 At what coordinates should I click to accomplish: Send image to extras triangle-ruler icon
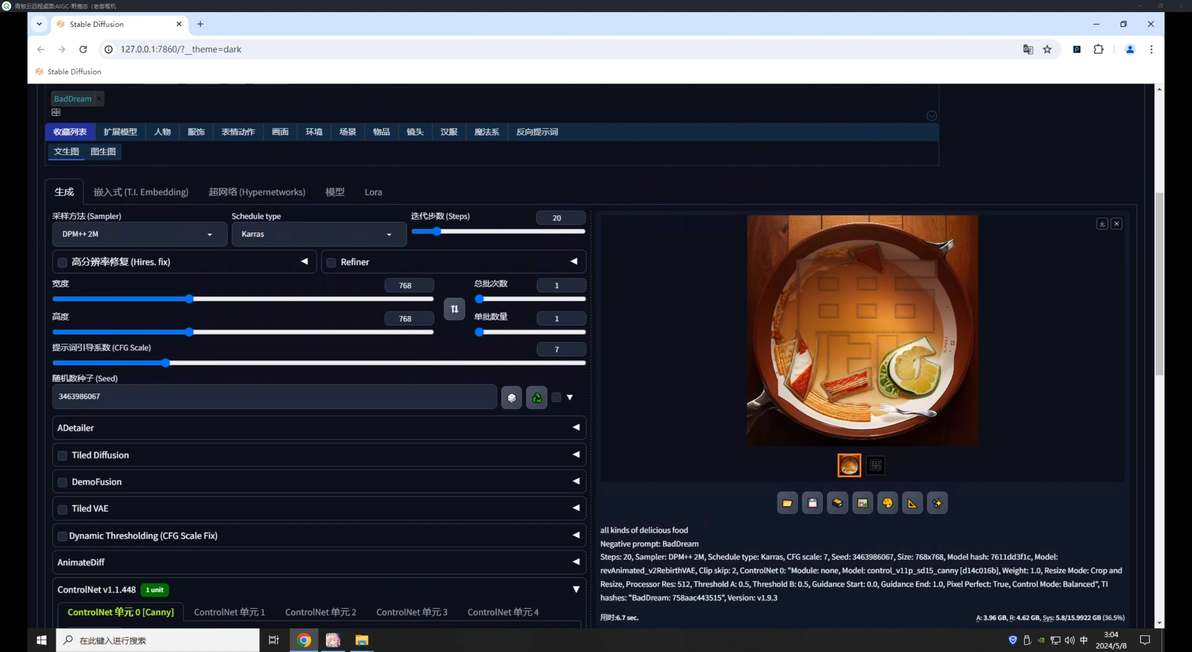pyautogui.click(x=912, y=503)
